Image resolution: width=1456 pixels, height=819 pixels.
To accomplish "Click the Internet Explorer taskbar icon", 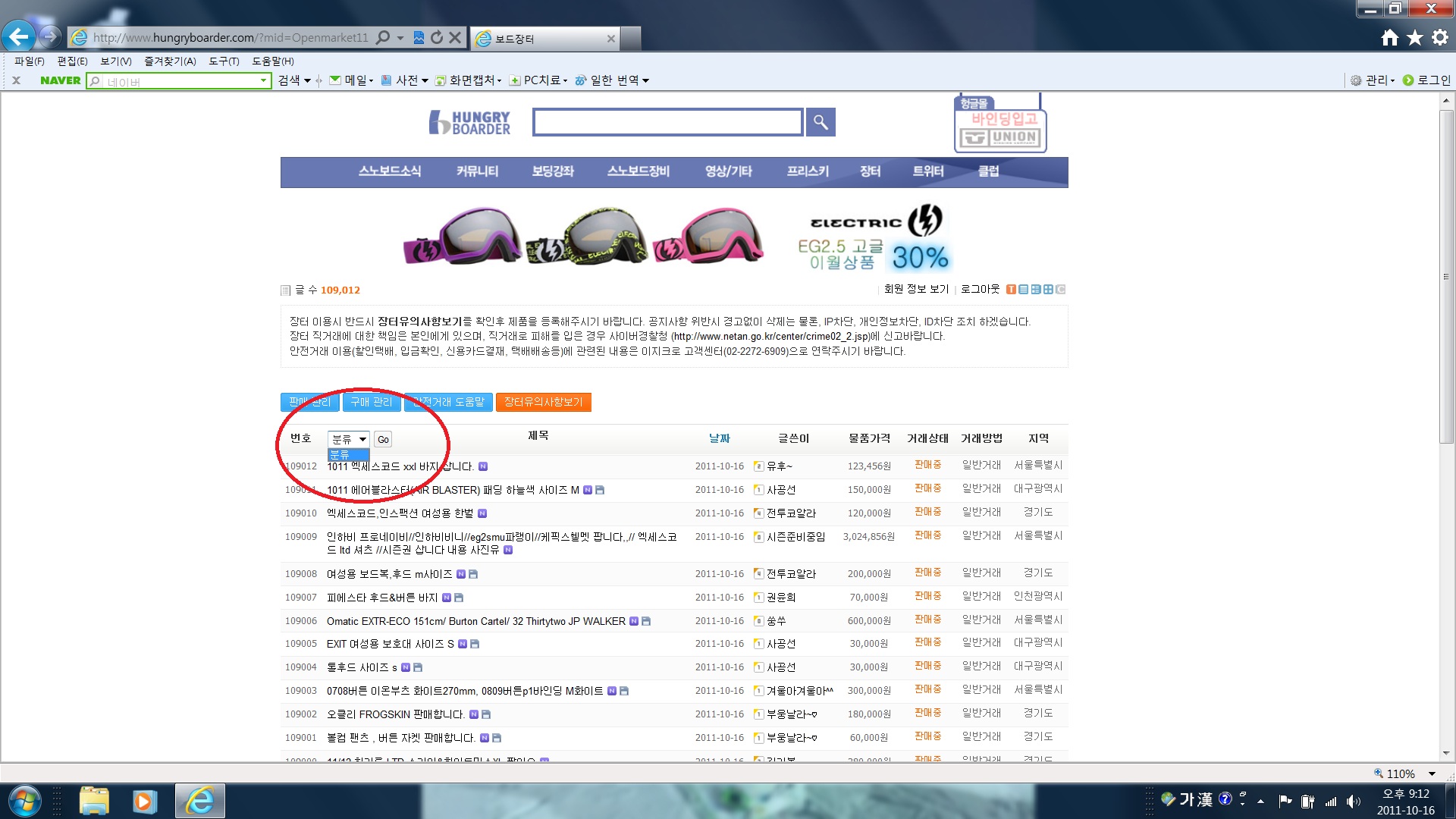I will [x=200, y=801].
